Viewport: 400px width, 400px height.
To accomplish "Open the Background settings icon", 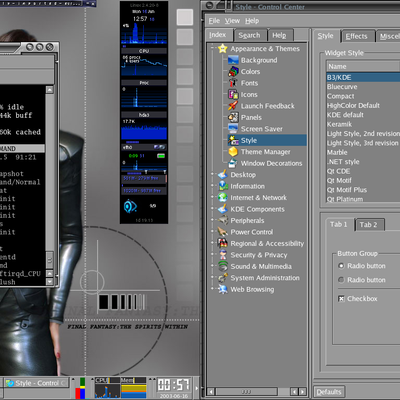I will tap(233, 60).
